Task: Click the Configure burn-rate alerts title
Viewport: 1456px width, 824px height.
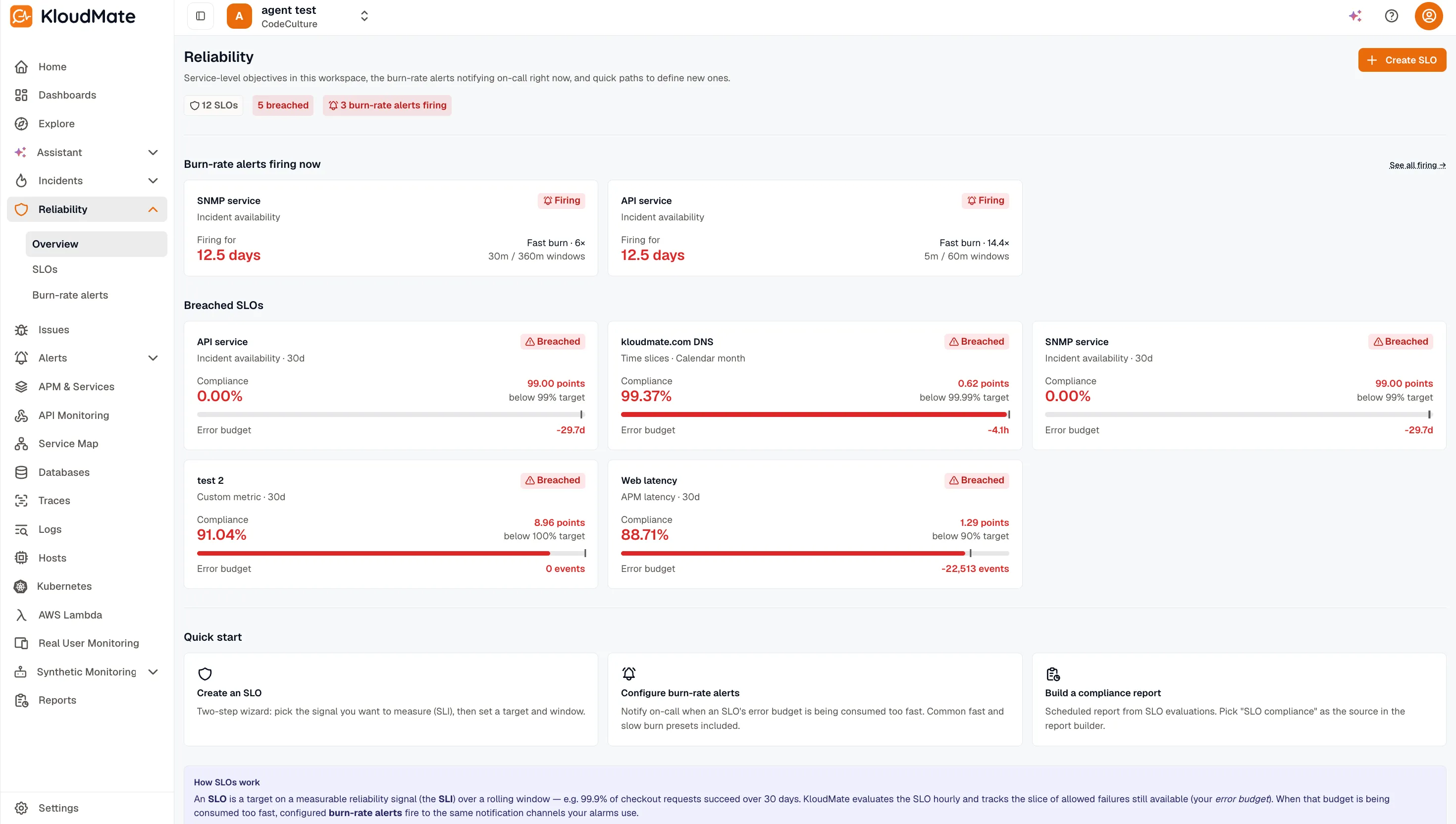Action: coord(679,693)
